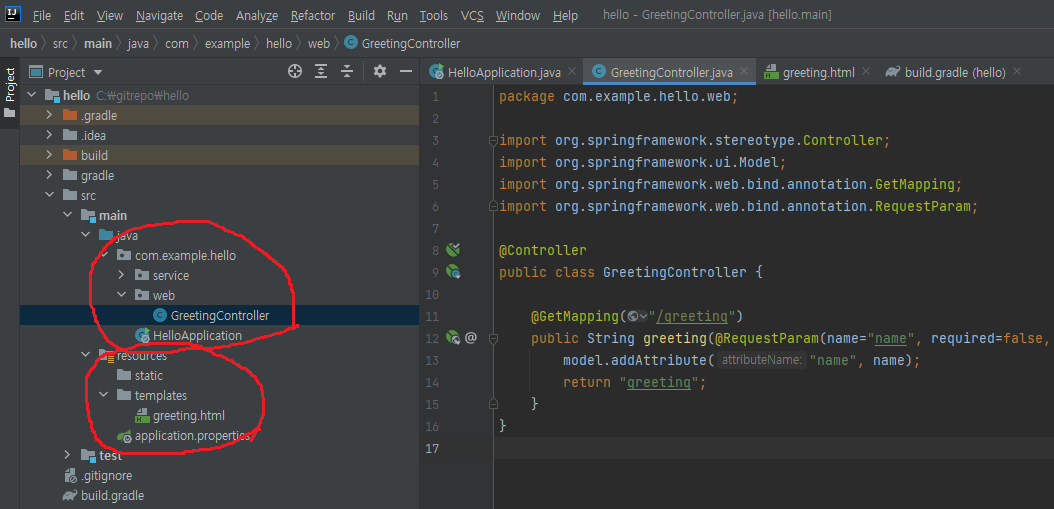Image resolution: width=1054 pixels, height=509 pixels.
Task: Open the Analyze menu
Action: coord(257,15)
